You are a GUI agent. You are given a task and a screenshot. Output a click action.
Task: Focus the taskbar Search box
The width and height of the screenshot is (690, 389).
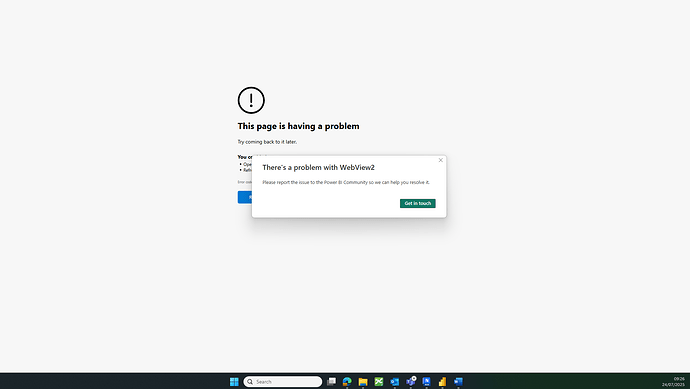(x=283, y=382)
